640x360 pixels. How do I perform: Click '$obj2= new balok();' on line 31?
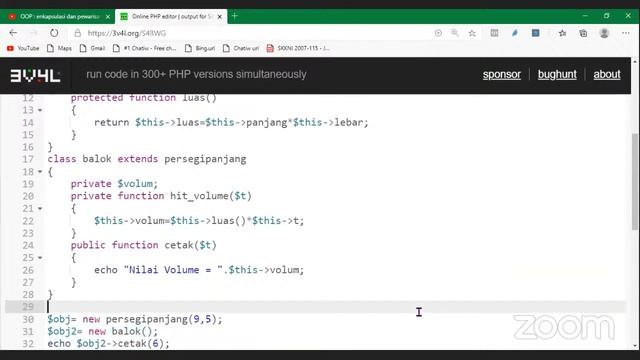pyautogui.click(x=102, y=331)
